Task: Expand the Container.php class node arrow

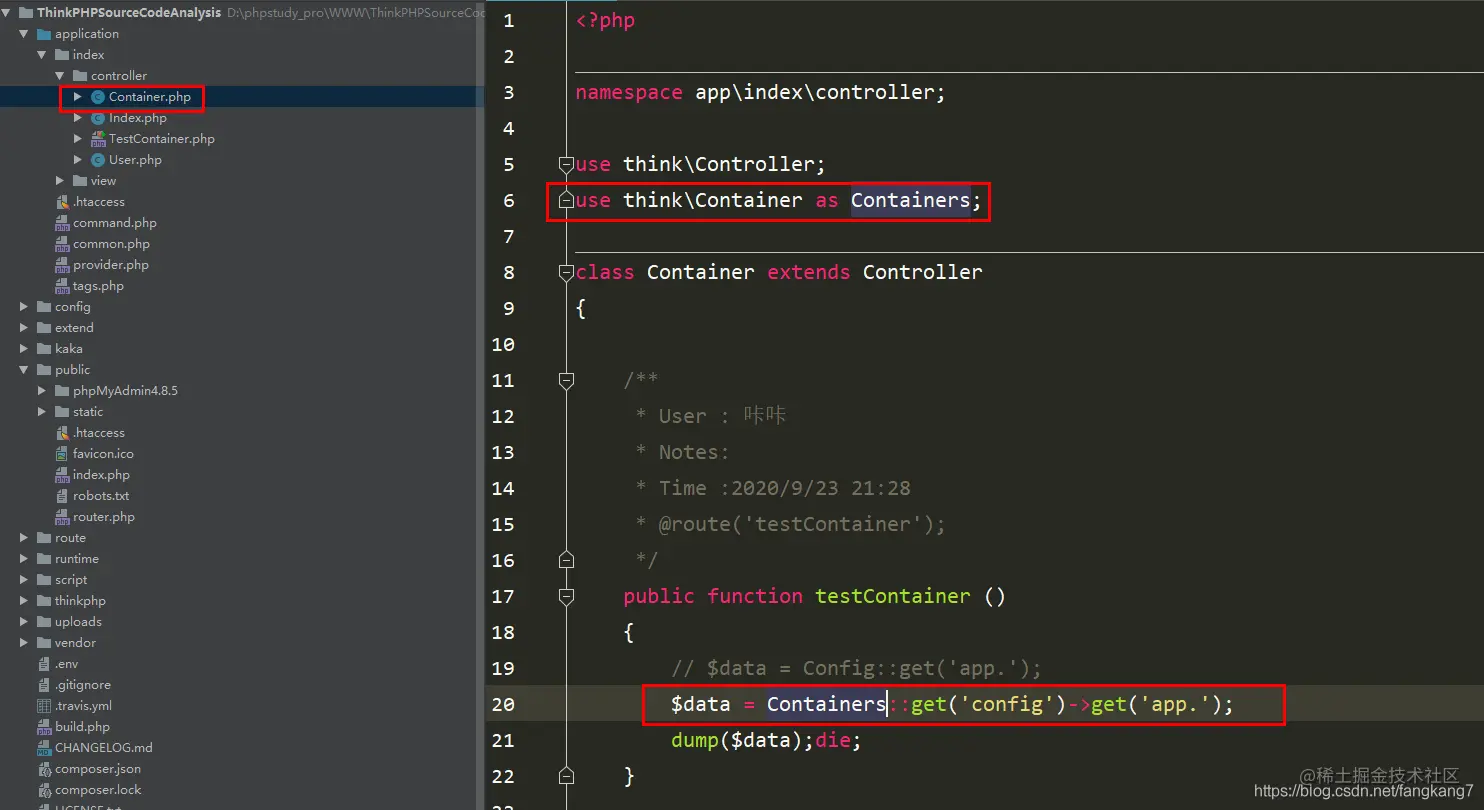Action: [78, 97]
